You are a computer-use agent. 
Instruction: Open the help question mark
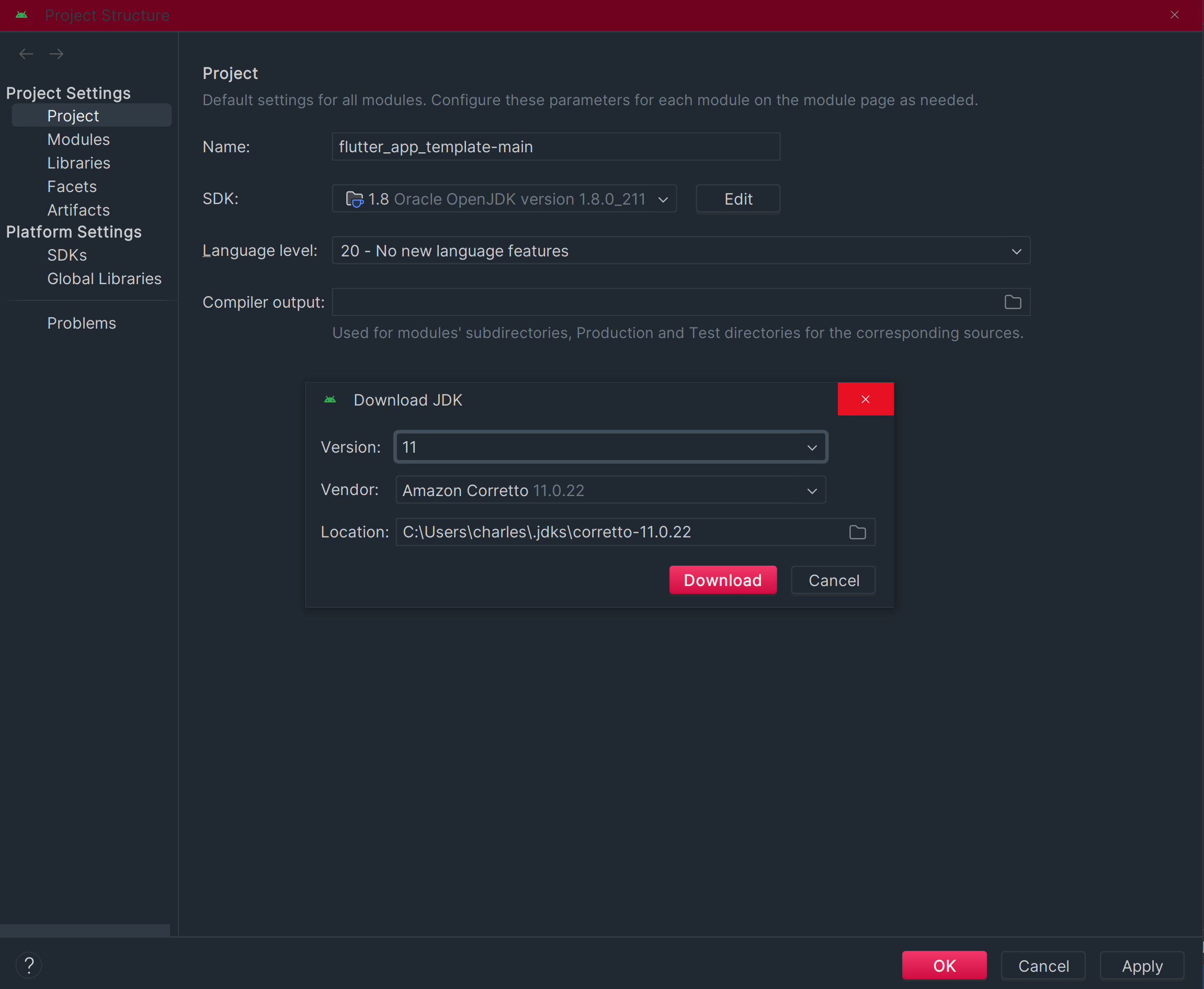pyautogui.click(x=29, y=965)
